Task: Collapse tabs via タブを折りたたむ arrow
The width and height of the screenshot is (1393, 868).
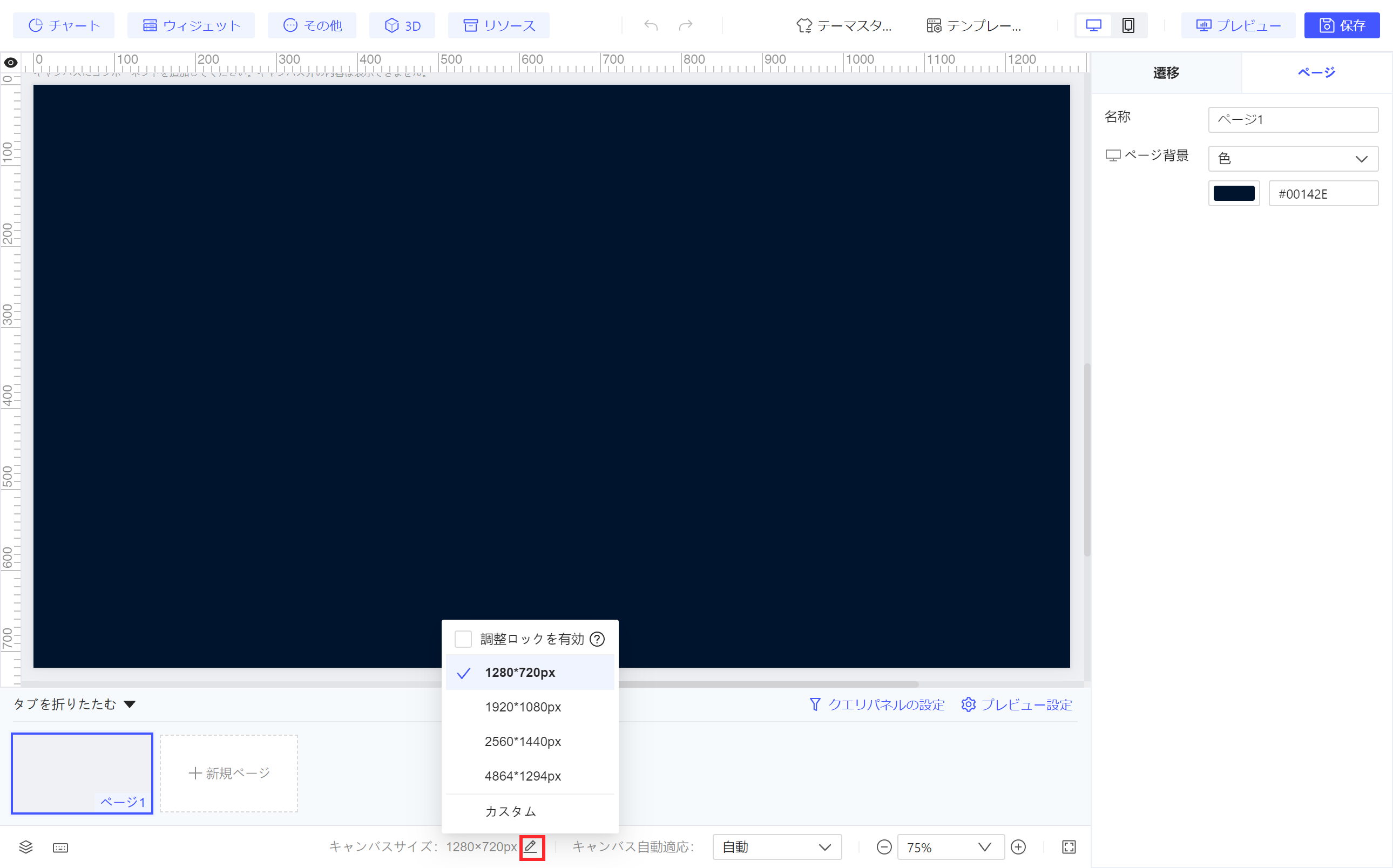Action: tap(130, 704)
